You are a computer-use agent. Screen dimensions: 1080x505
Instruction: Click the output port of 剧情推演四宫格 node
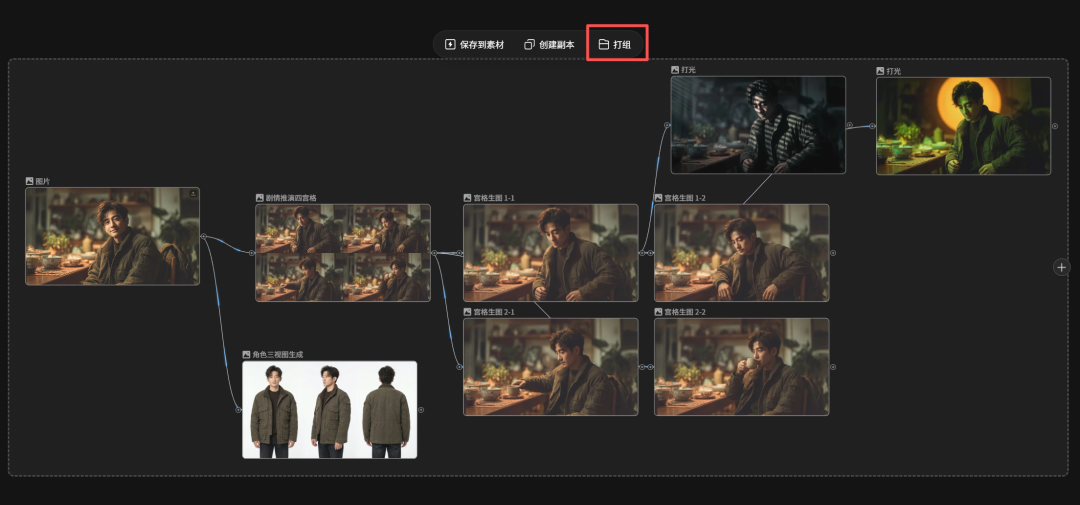point(435,253)
